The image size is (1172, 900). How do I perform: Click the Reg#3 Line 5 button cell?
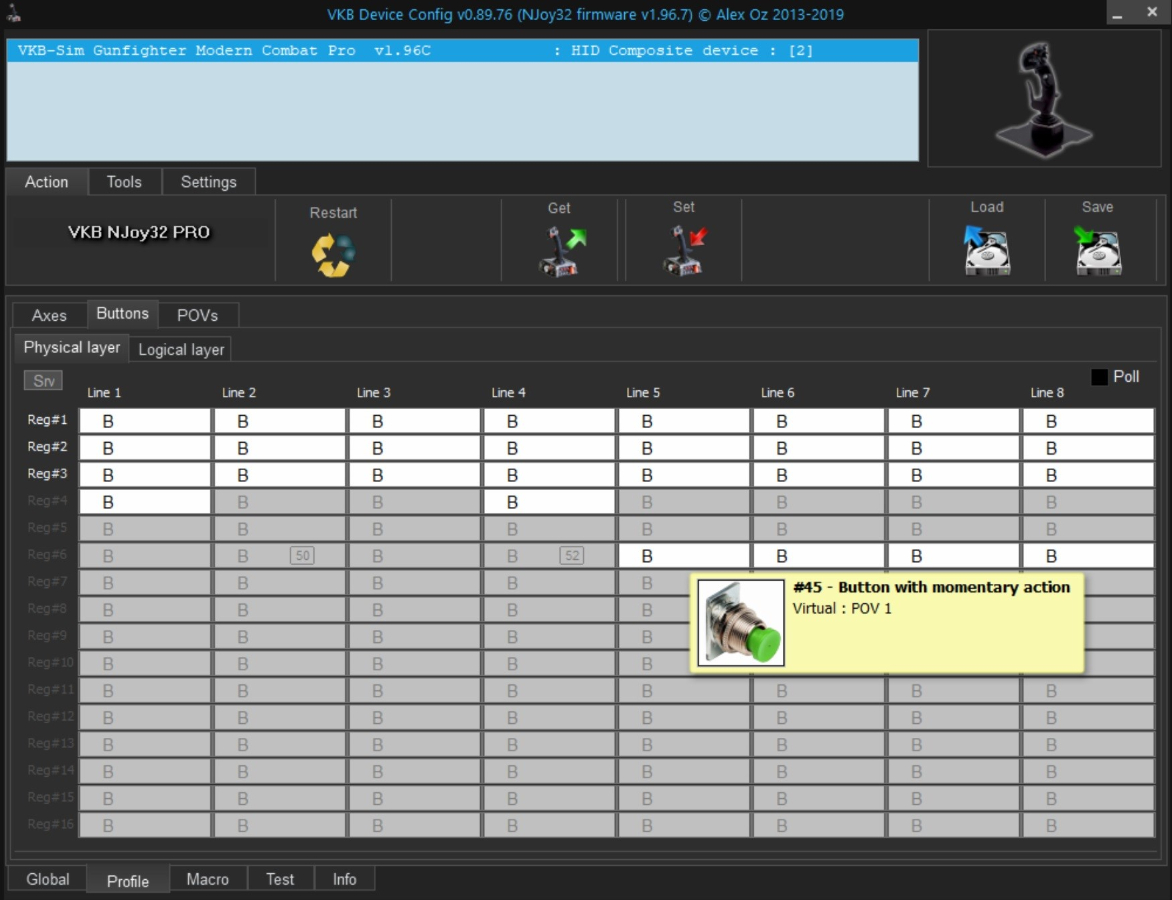click(x=684, y=475)
